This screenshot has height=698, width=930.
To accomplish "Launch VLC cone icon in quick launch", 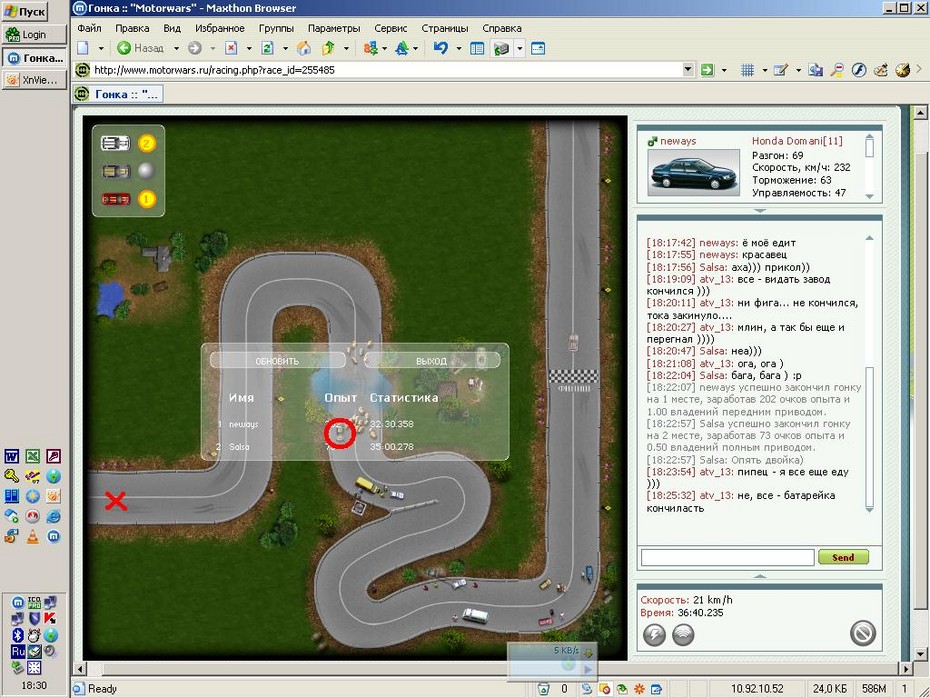I will 33,536.
